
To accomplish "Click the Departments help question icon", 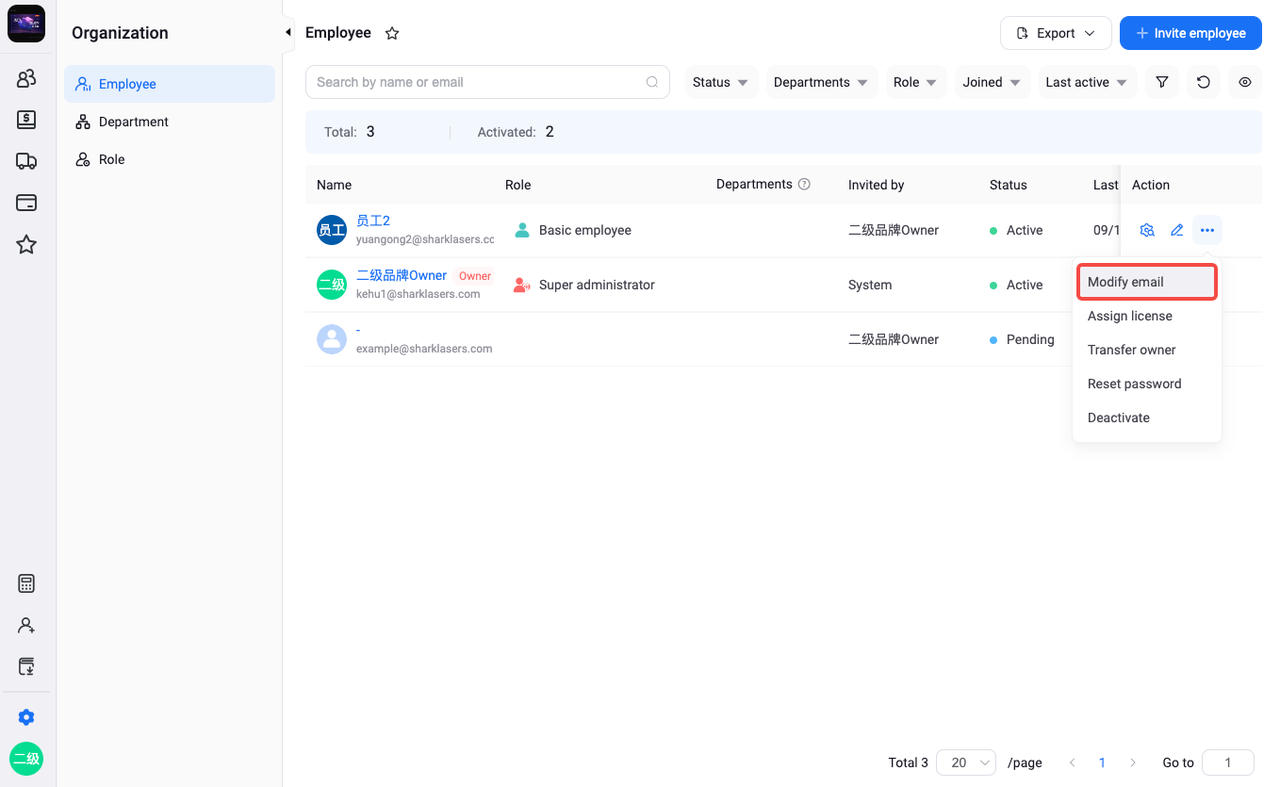I will point(804,184).
